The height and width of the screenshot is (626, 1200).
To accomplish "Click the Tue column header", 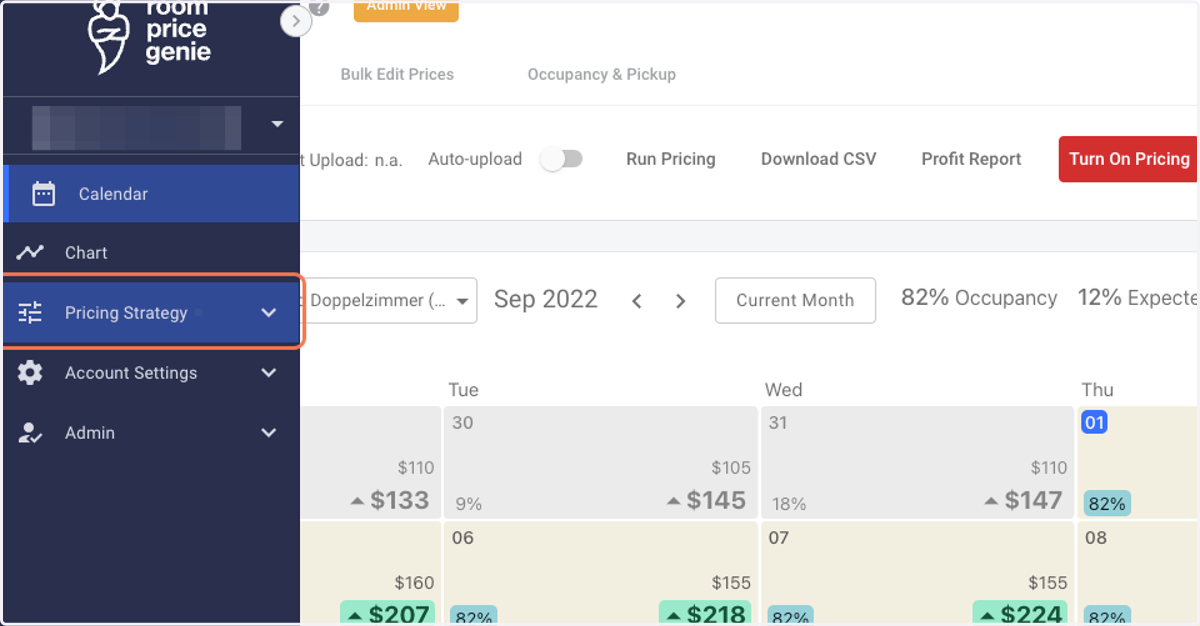I will (463, 390).
